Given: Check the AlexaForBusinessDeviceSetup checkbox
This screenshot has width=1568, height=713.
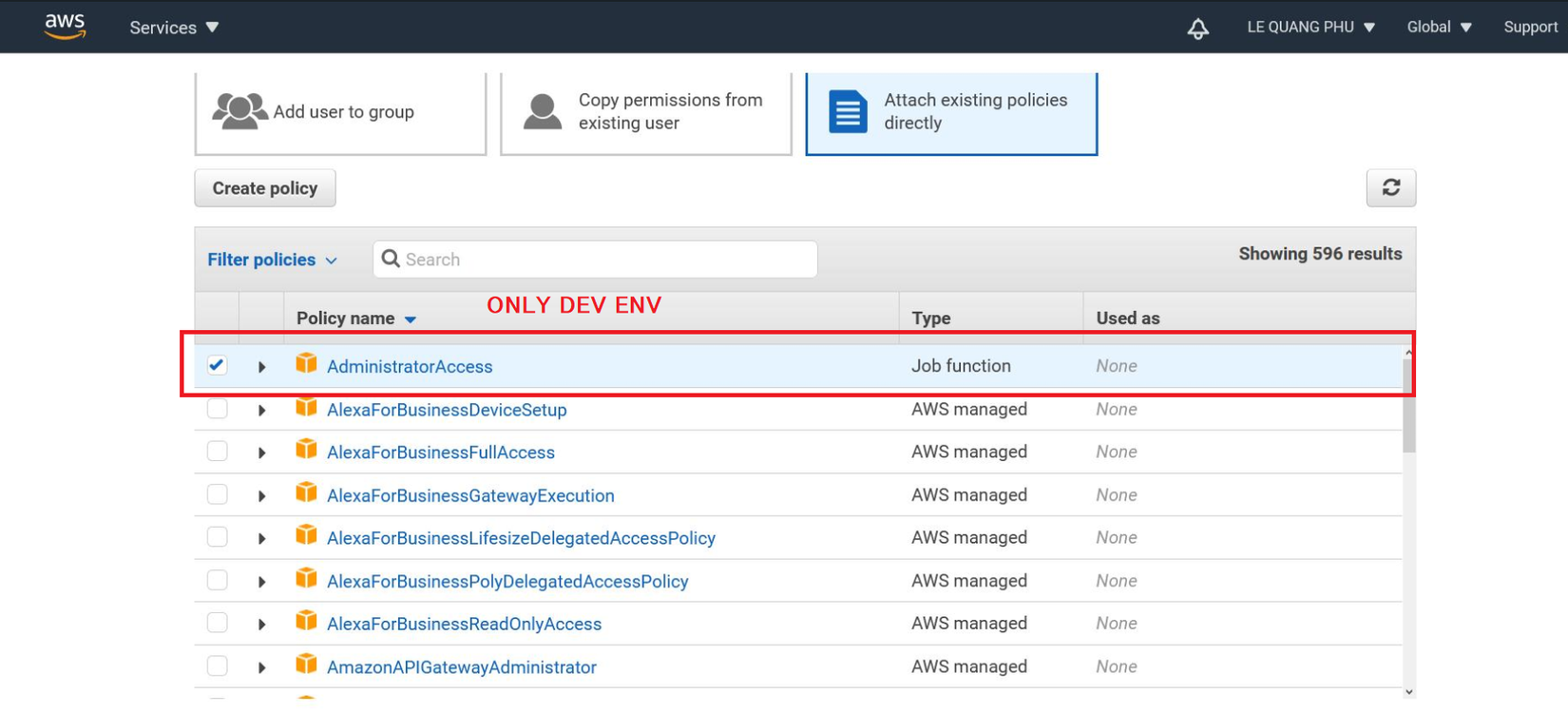Looking at the screenshot, I should pyautogui.click(x=218, y=409).
